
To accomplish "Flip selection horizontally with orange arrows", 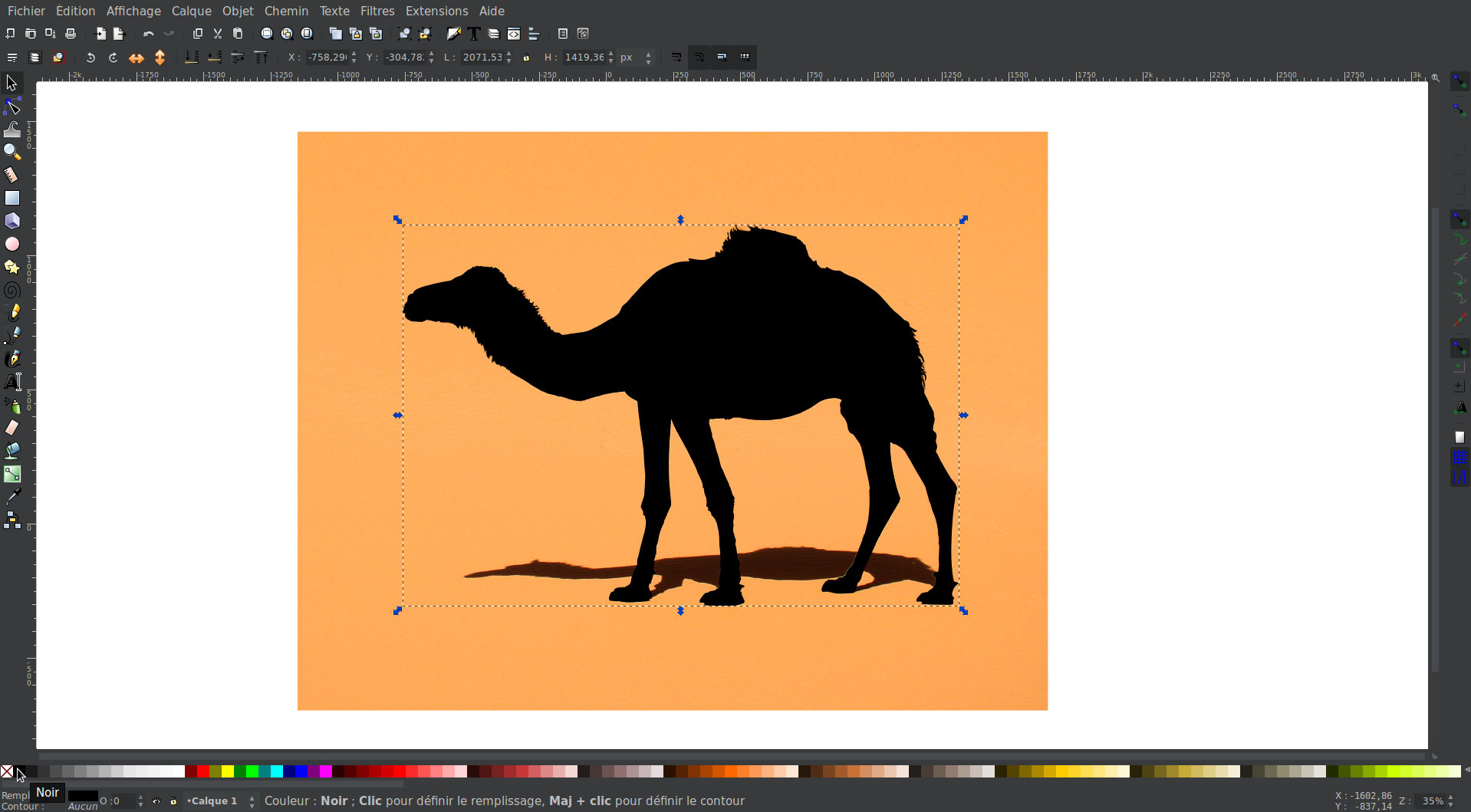I will click(x=137, y=58).
